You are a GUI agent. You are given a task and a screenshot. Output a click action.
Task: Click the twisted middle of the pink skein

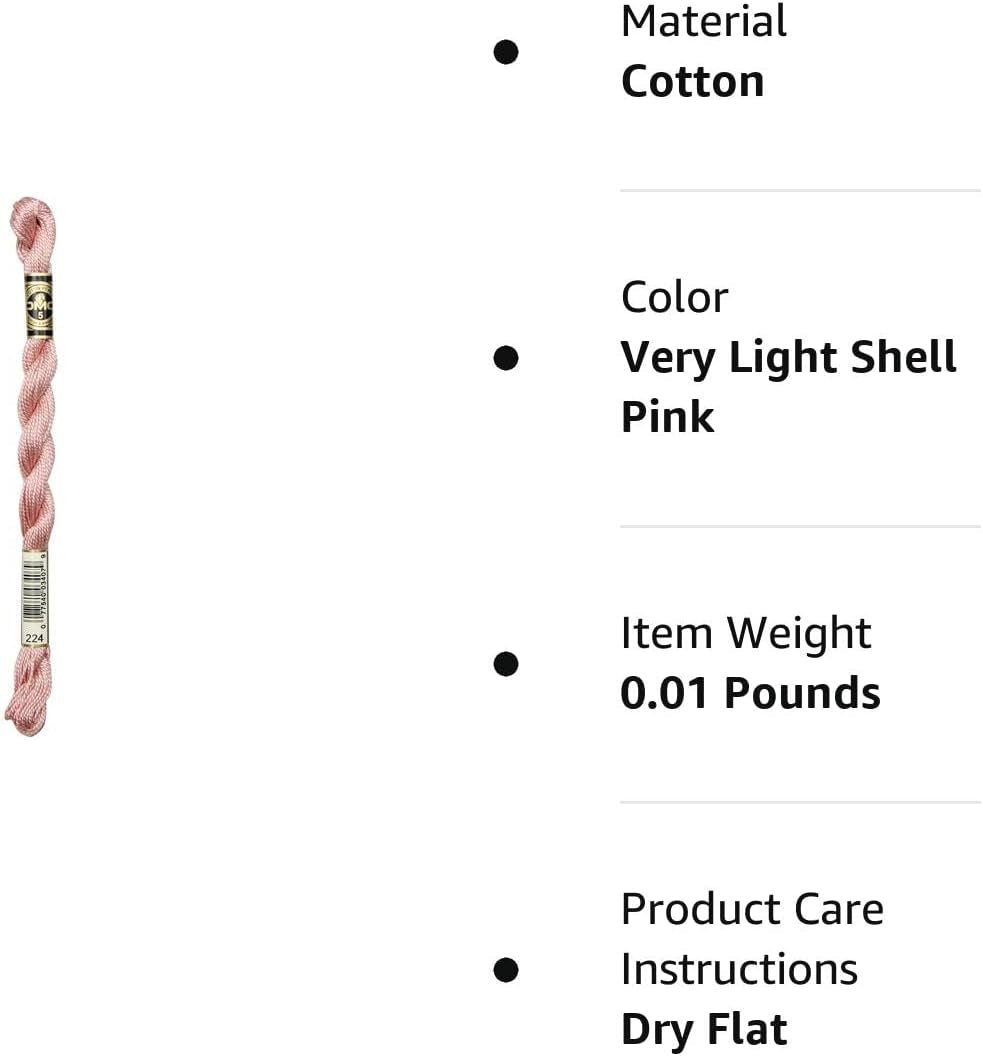37,440
